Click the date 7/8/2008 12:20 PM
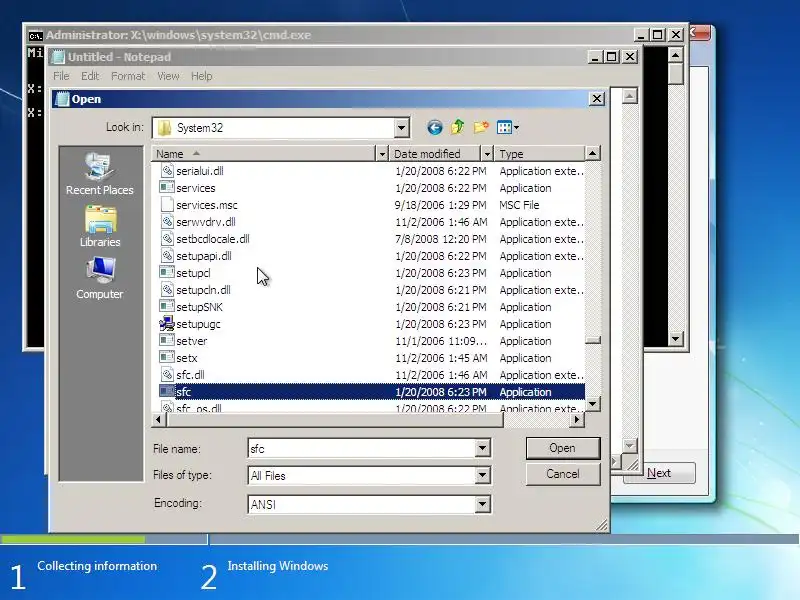Viewport: 800px width, 600px height. click(x=441, y=239)
